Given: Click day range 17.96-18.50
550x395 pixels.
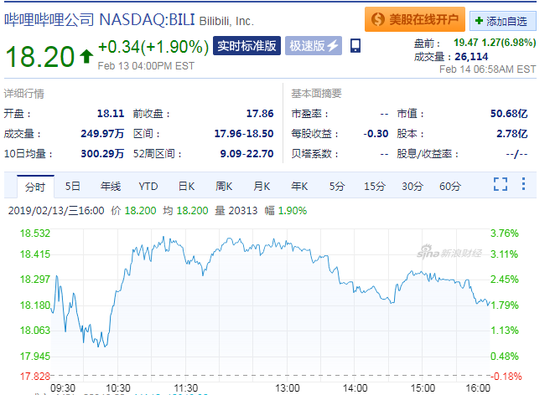Looking at the screenshot, I should [x=244, y=134].
